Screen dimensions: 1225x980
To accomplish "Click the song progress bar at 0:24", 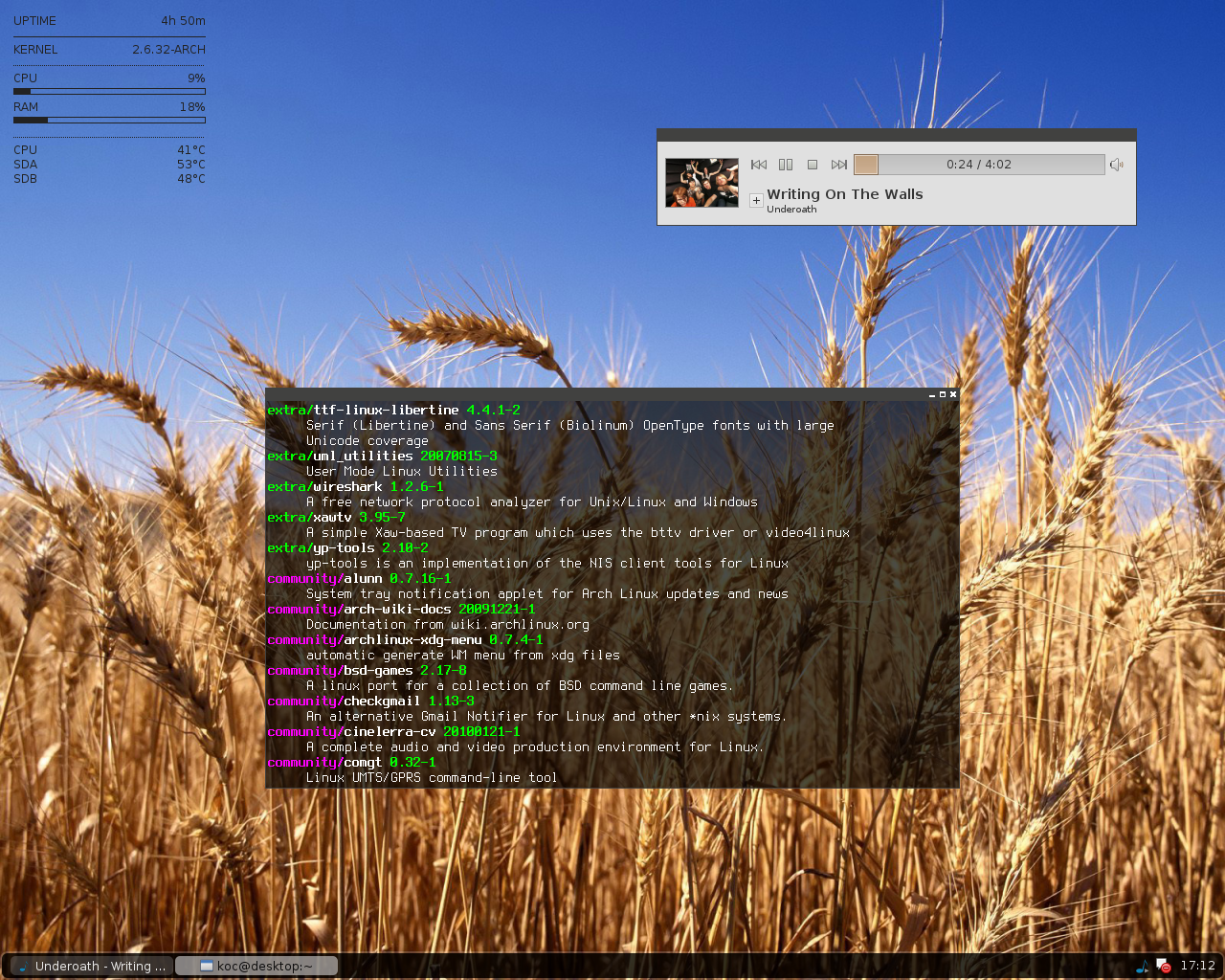I will [978, 165].
